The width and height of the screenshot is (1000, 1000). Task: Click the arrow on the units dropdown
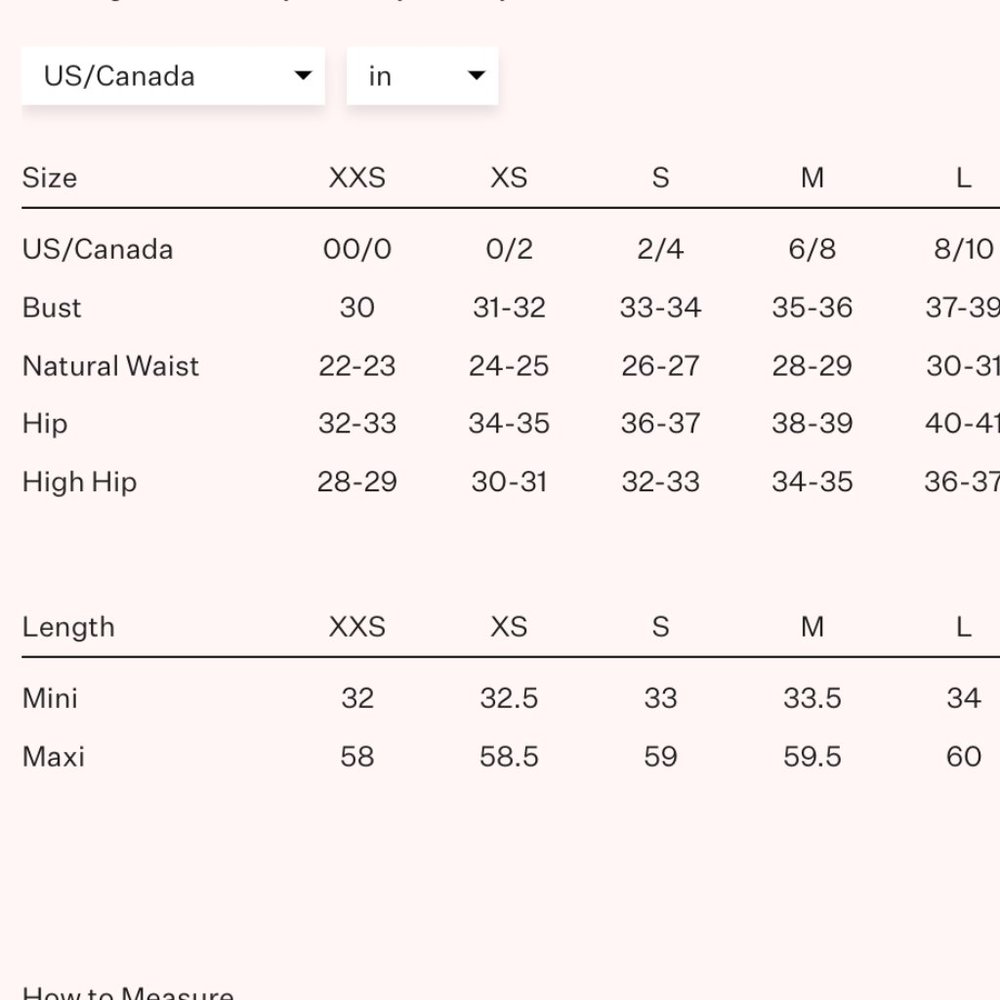pos(476,76)
